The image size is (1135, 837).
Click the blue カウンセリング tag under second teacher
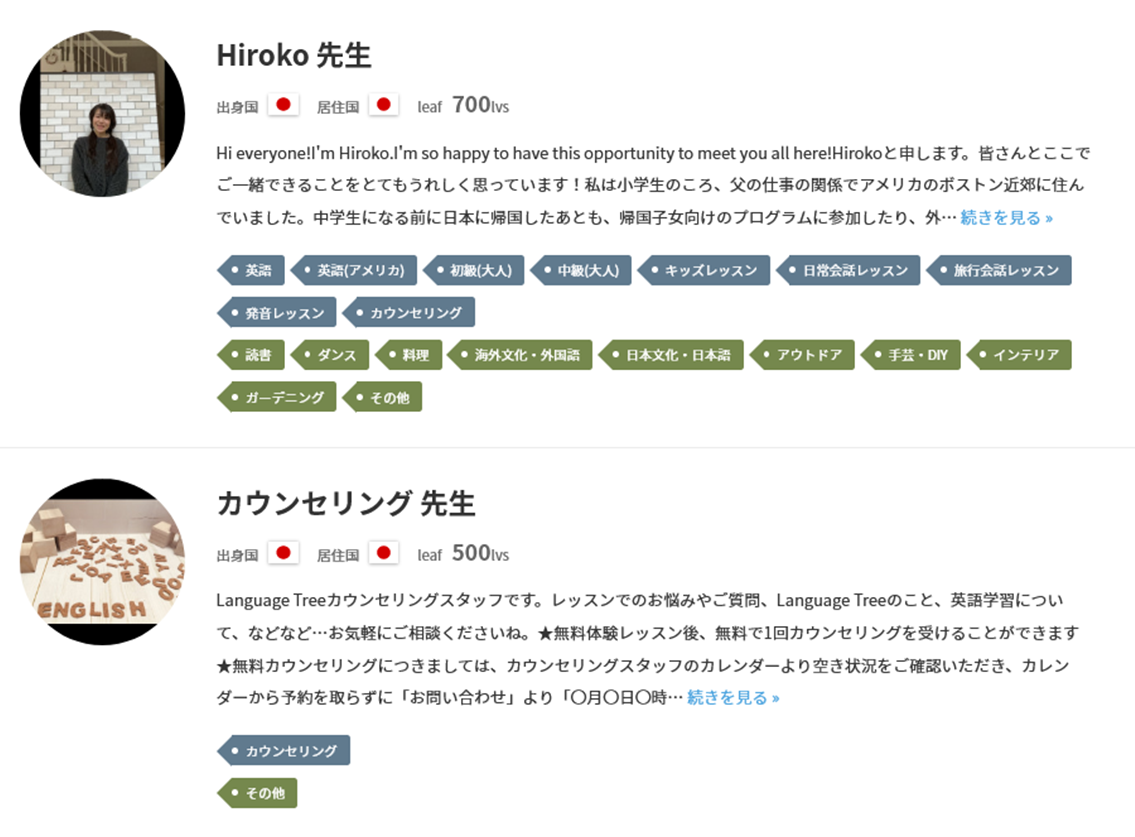click(284, 751)
